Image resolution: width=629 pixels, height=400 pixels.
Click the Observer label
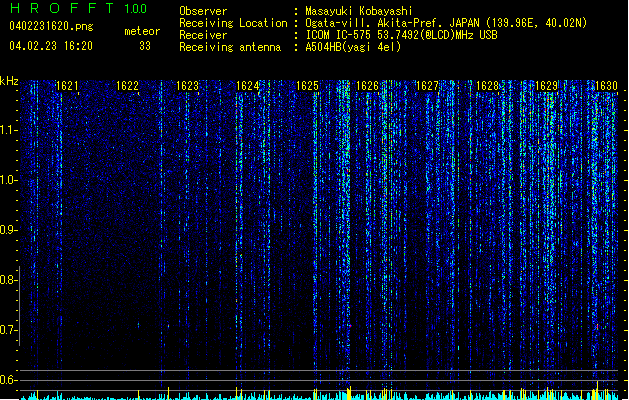pos(203,11)
